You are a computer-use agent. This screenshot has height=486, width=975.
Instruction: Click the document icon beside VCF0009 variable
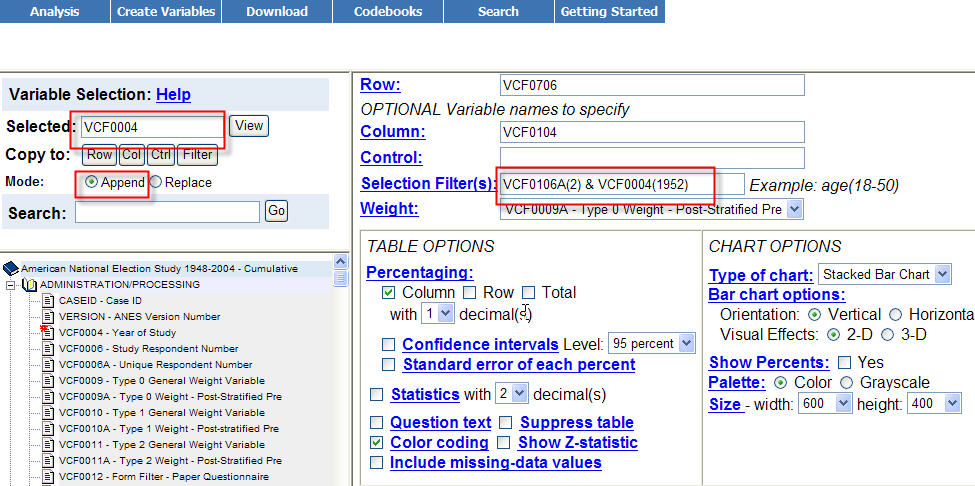click(48, 380)
